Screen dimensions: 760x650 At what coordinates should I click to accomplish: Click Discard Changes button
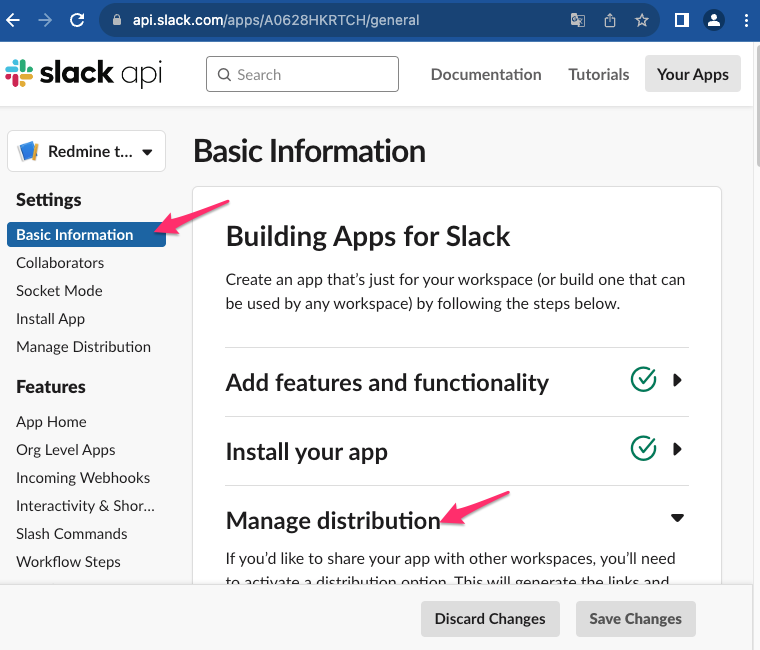[x=490, y=619]
